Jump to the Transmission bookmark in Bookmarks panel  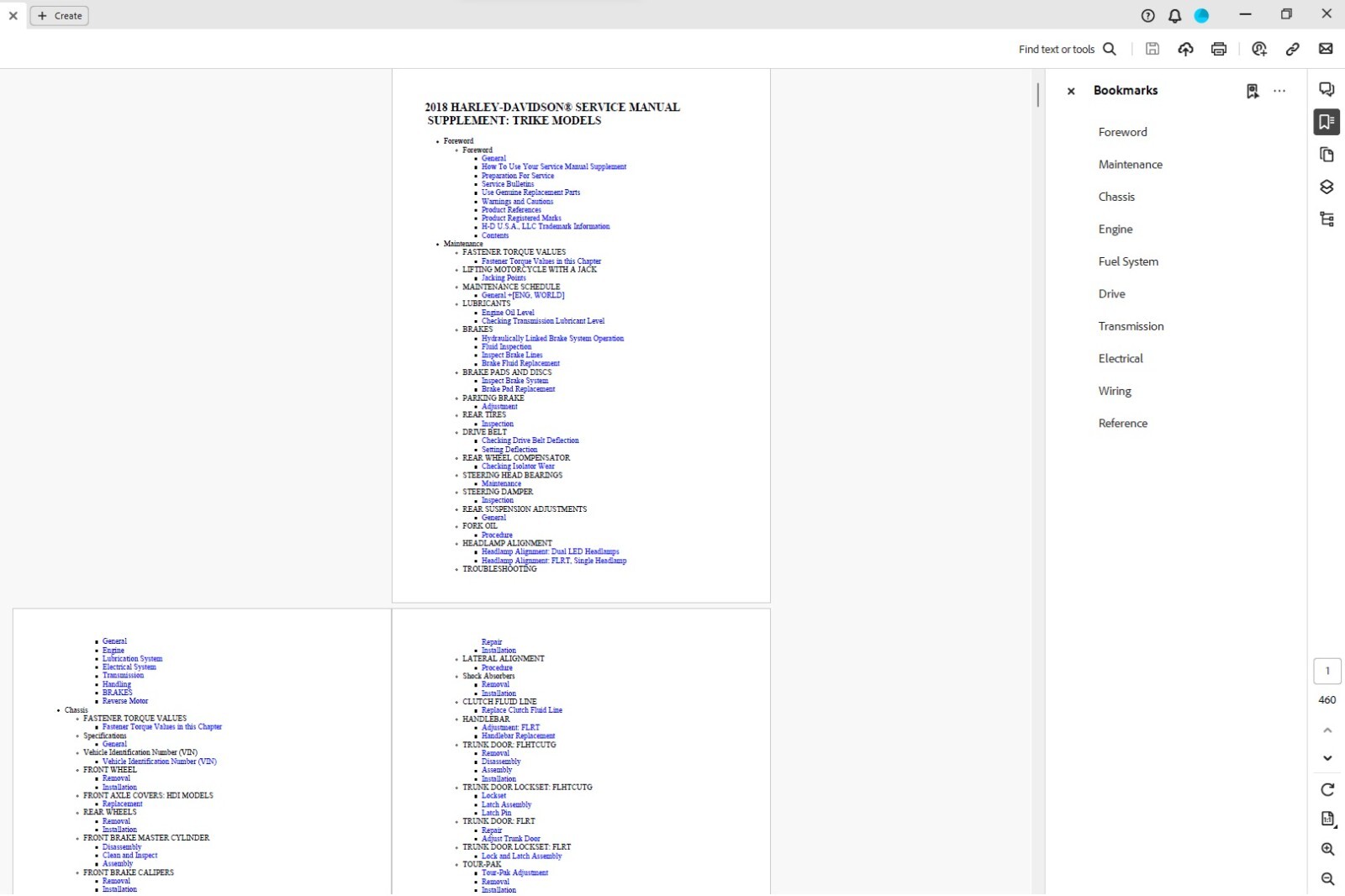[1131, 326]
